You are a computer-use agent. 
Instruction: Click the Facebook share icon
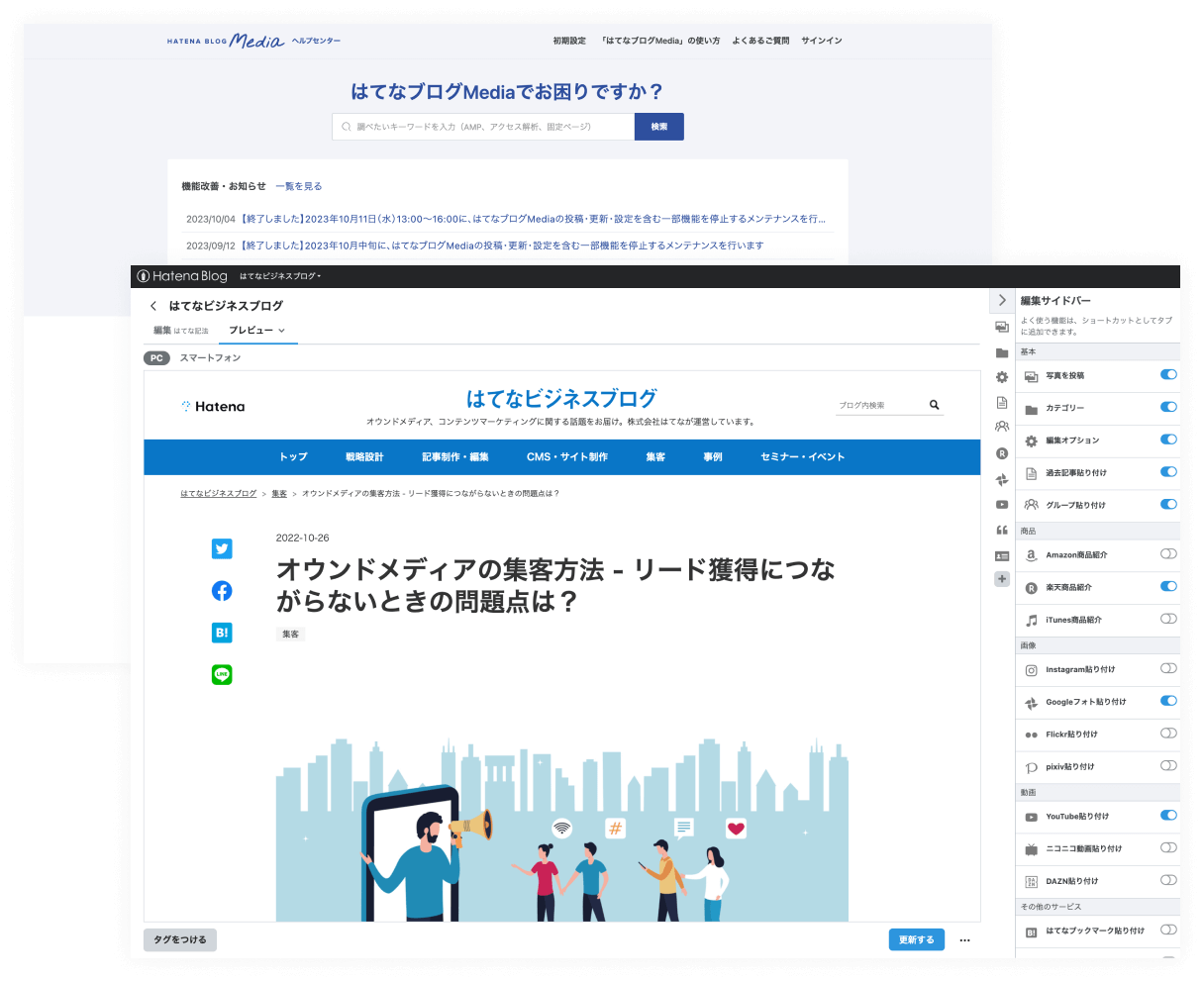point(222,591)
